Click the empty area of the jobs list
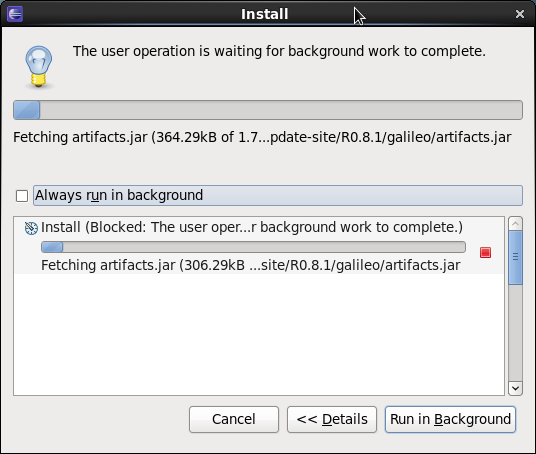536x454 pixels. tap(259, 334)
